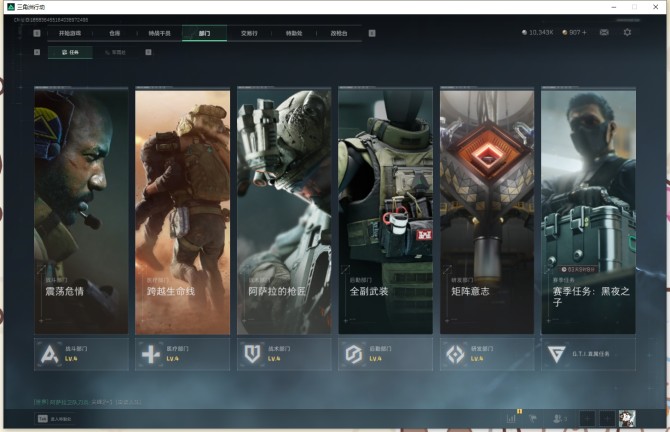The width and height of the screenshot is (670, 432).
Task: Click the G.T.I. triangle emblem
Action: tap(556, 354)
